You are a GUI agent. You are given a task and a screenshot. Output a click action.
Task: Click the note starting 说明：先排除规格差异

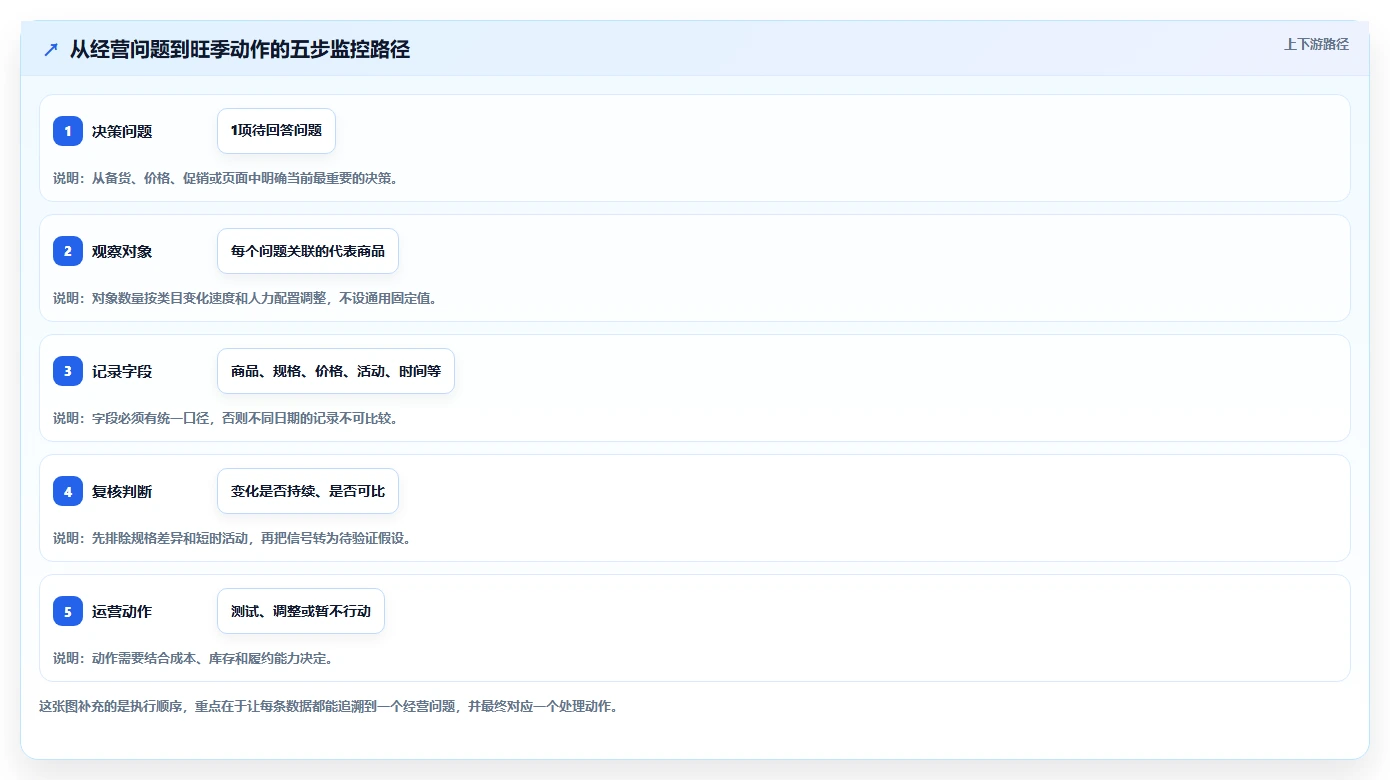[x=232, y=538]
